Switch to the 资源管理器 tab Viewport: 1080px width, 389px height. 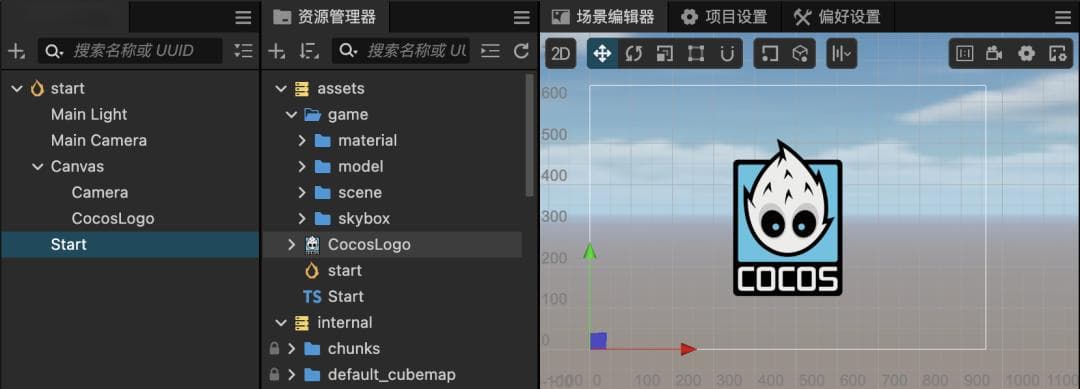[x=325, y=17]
